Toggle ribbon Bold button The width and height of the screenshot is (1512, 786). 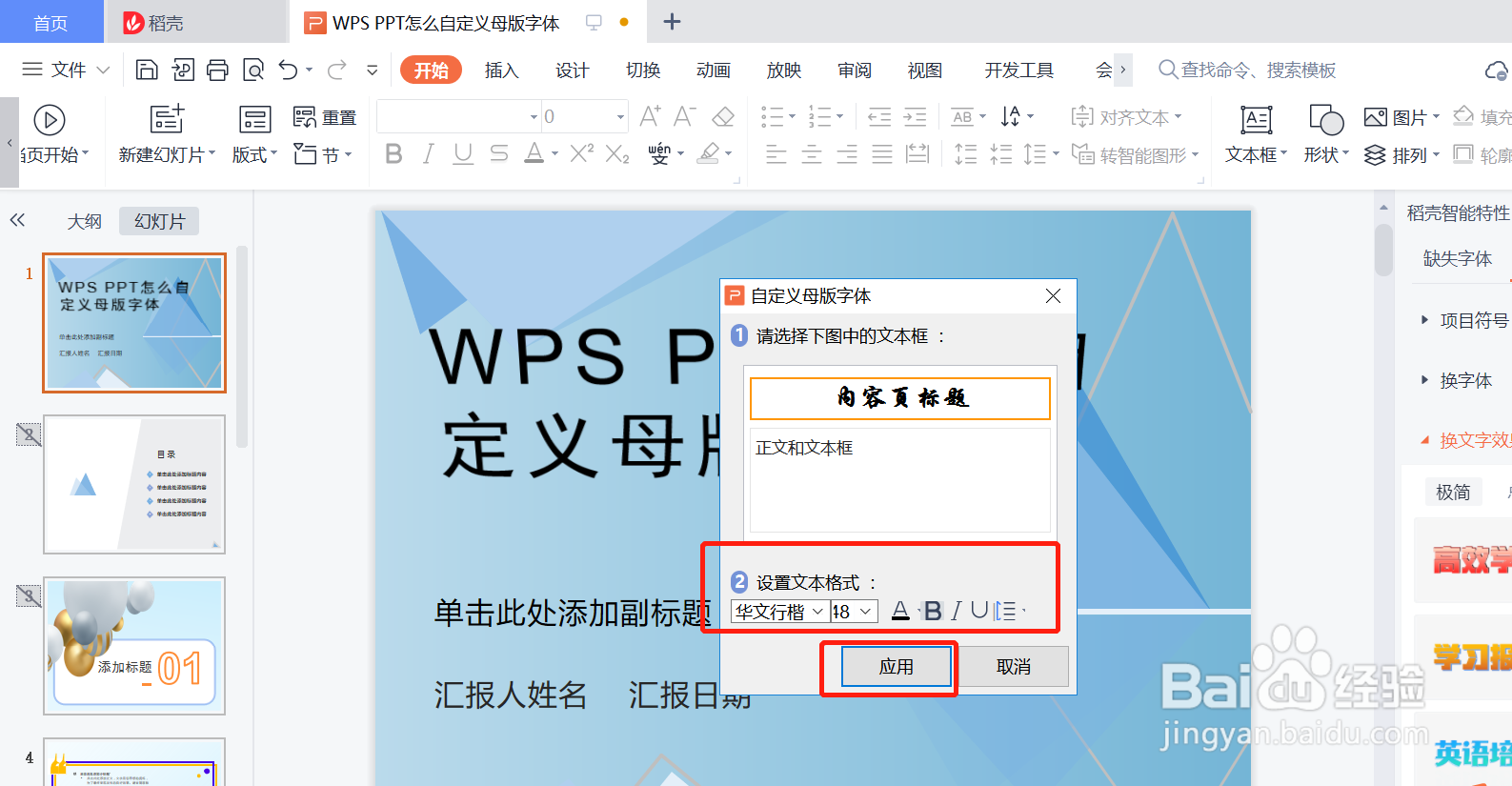pyautogui.click(x=393, y=153)
